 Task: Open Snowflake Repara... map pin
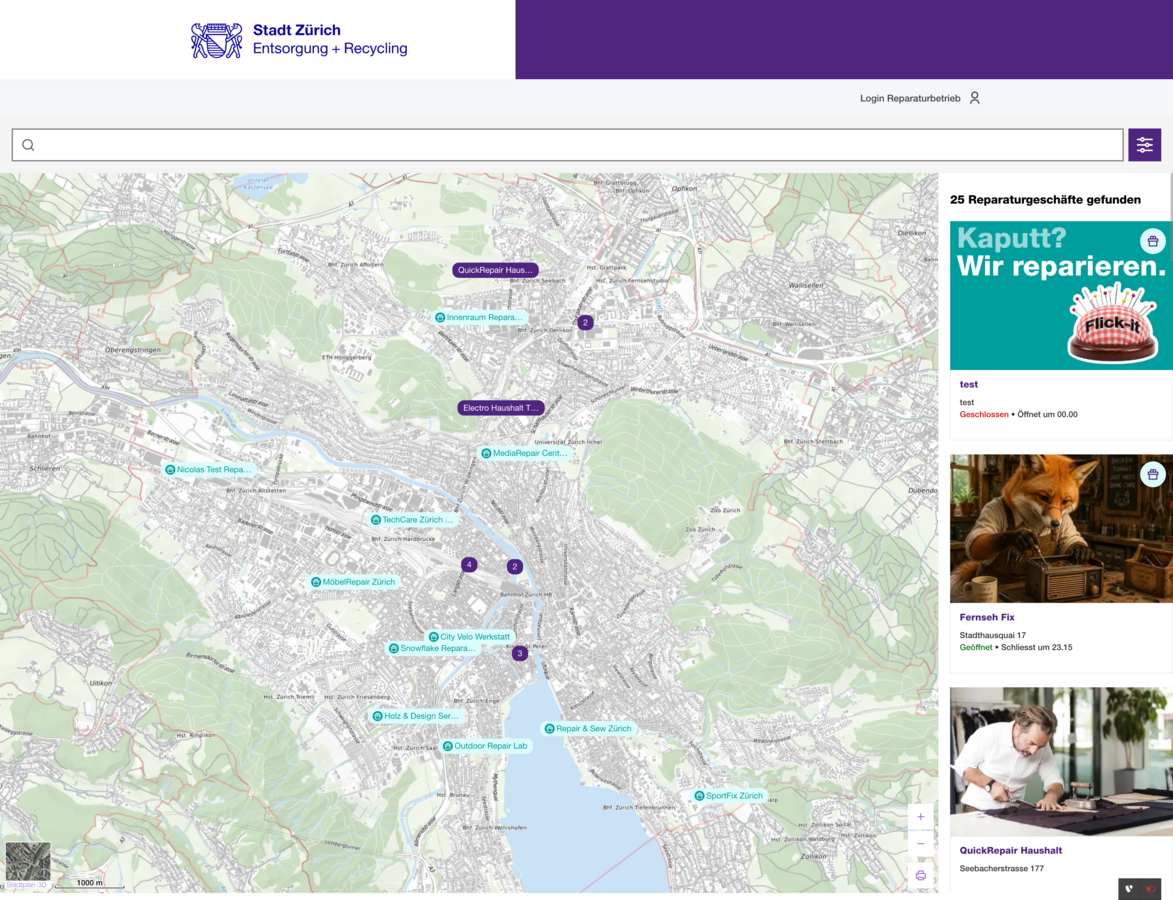coord(432,649)
